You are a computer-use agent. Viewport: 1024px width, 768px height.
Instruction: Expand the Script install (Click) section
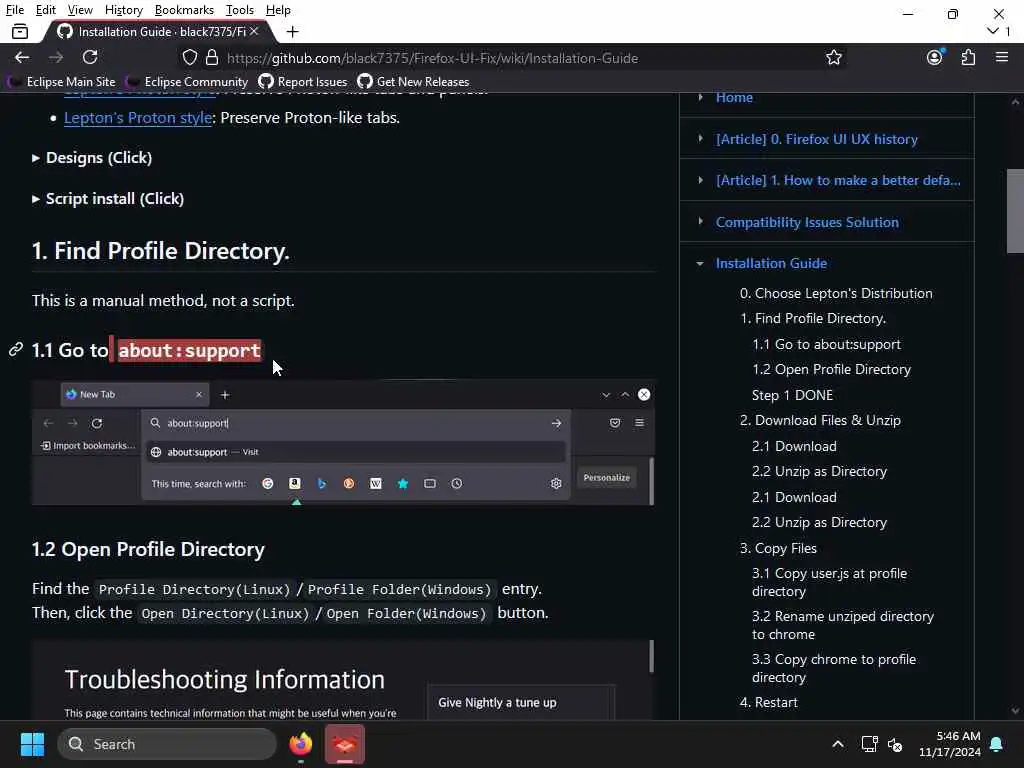pos(108,199)
